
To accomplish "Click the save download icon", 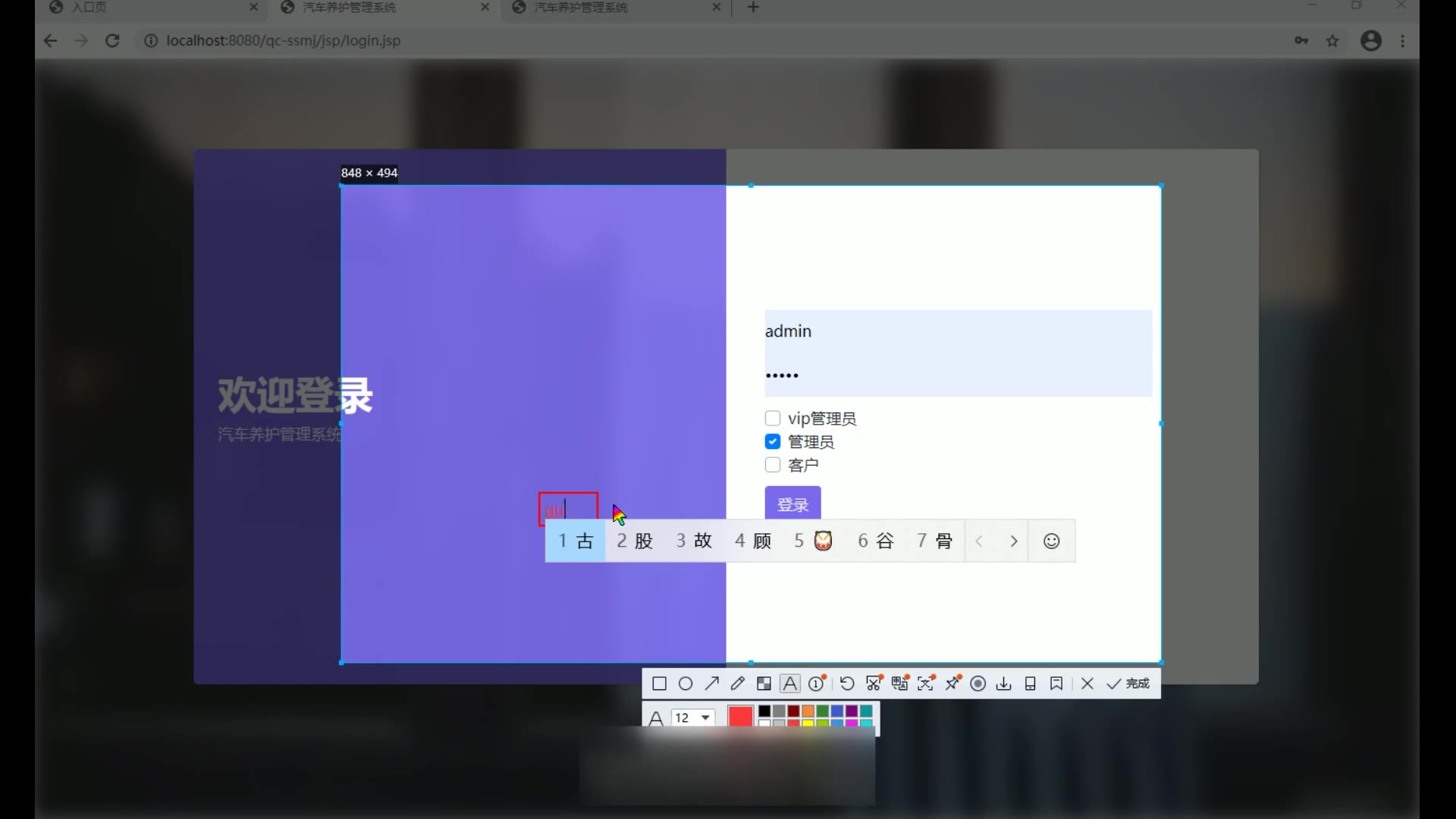I will [x=1003, y=684].
